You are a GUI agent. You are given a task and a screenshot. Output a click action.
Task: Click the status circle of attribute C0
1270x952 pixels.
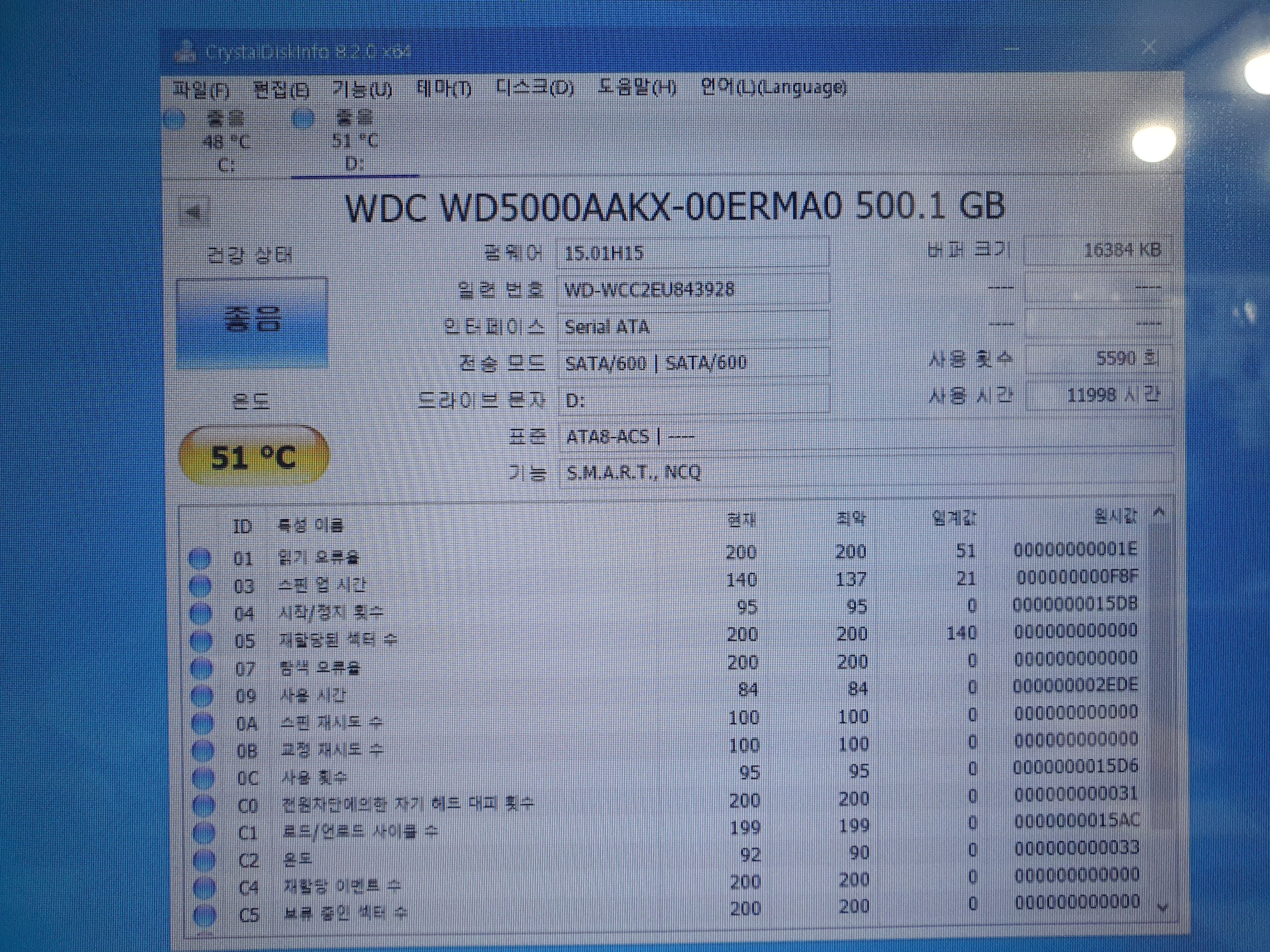pyautogui.click(x=203, y=806)
